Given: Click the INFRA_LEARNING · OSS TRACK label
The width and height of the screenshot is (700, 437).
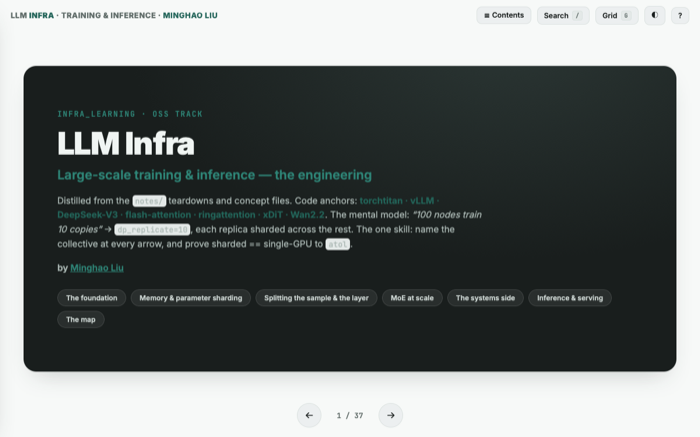Looking at the screenshot, I should click(130, 114).
